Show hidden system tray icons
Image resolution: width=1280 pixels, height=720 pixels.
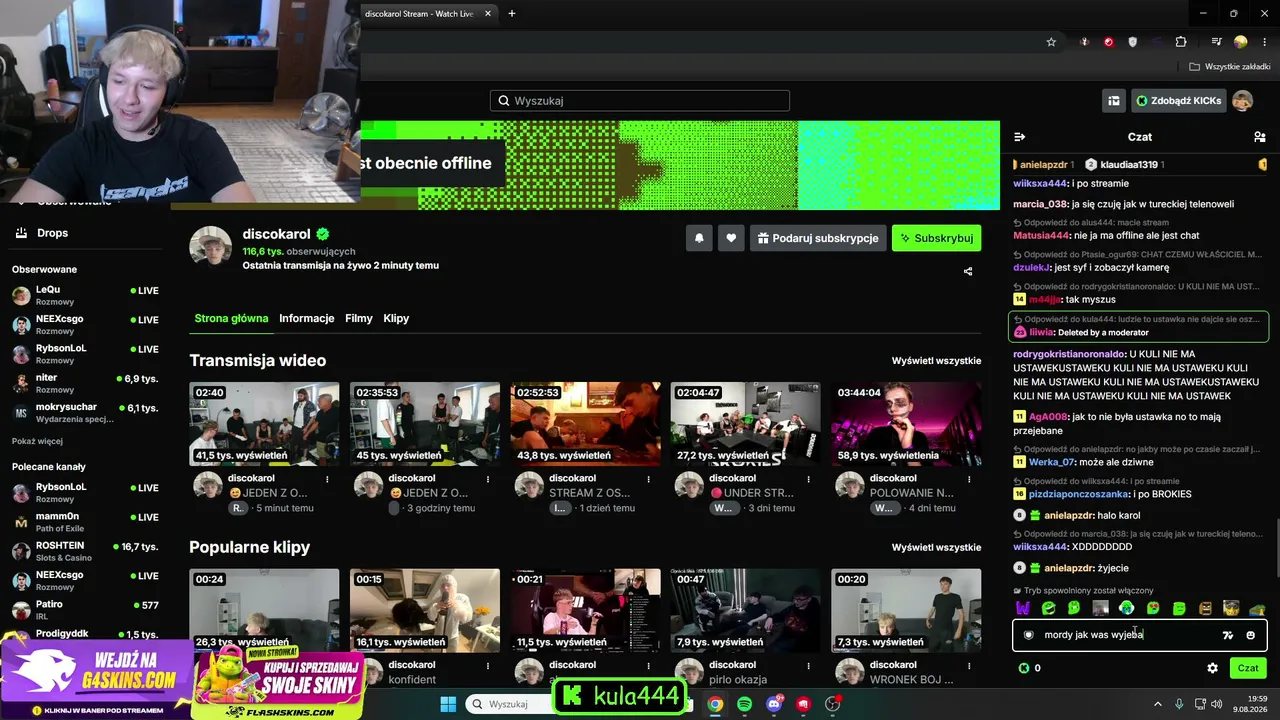pos(1156,704)
